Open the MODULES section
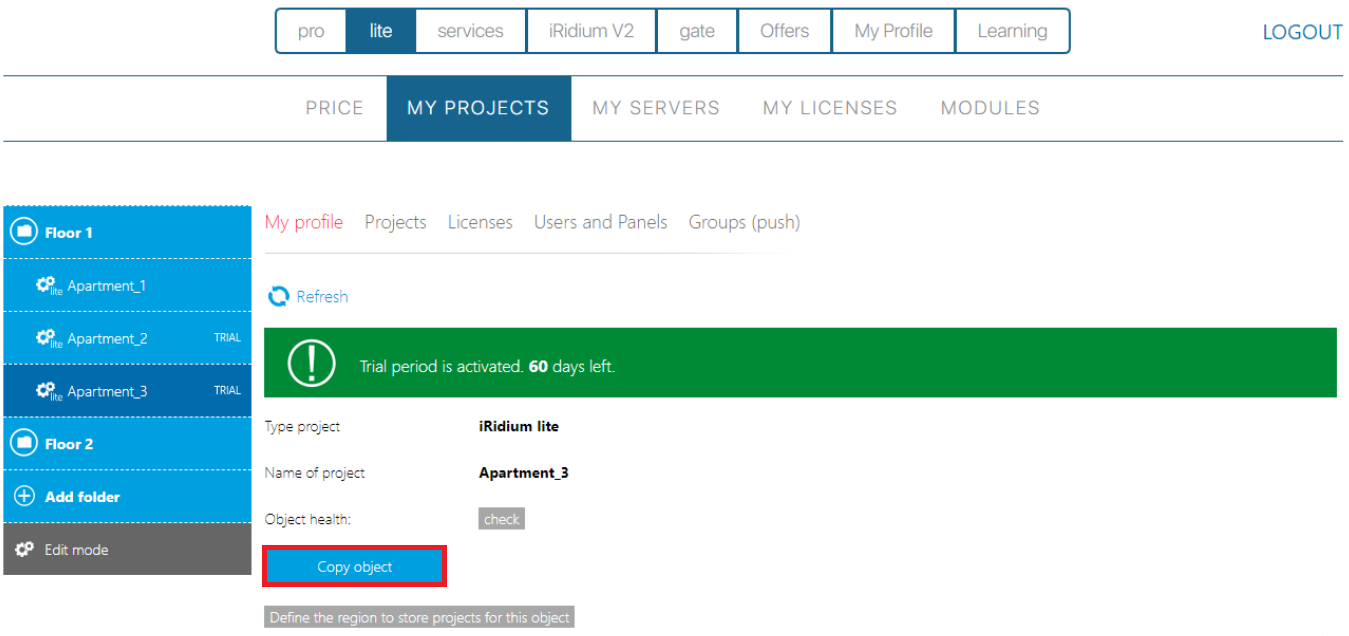The width and height of the screenshot is (1349, 636). point(989,108)
